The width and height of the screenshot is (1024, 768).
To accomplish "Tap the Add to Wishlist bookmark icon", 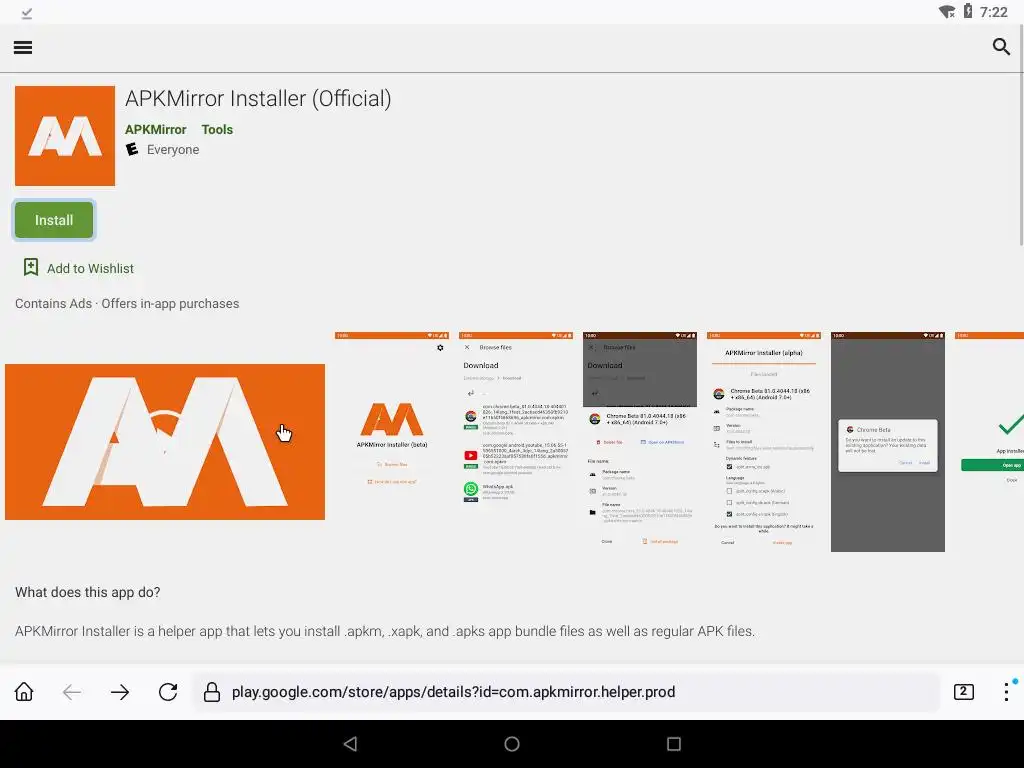I will 31,267.
